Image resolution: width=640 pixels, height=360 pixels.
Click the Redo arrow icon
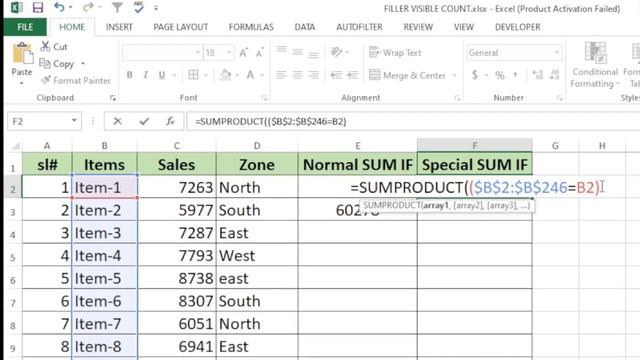[88, 7]
